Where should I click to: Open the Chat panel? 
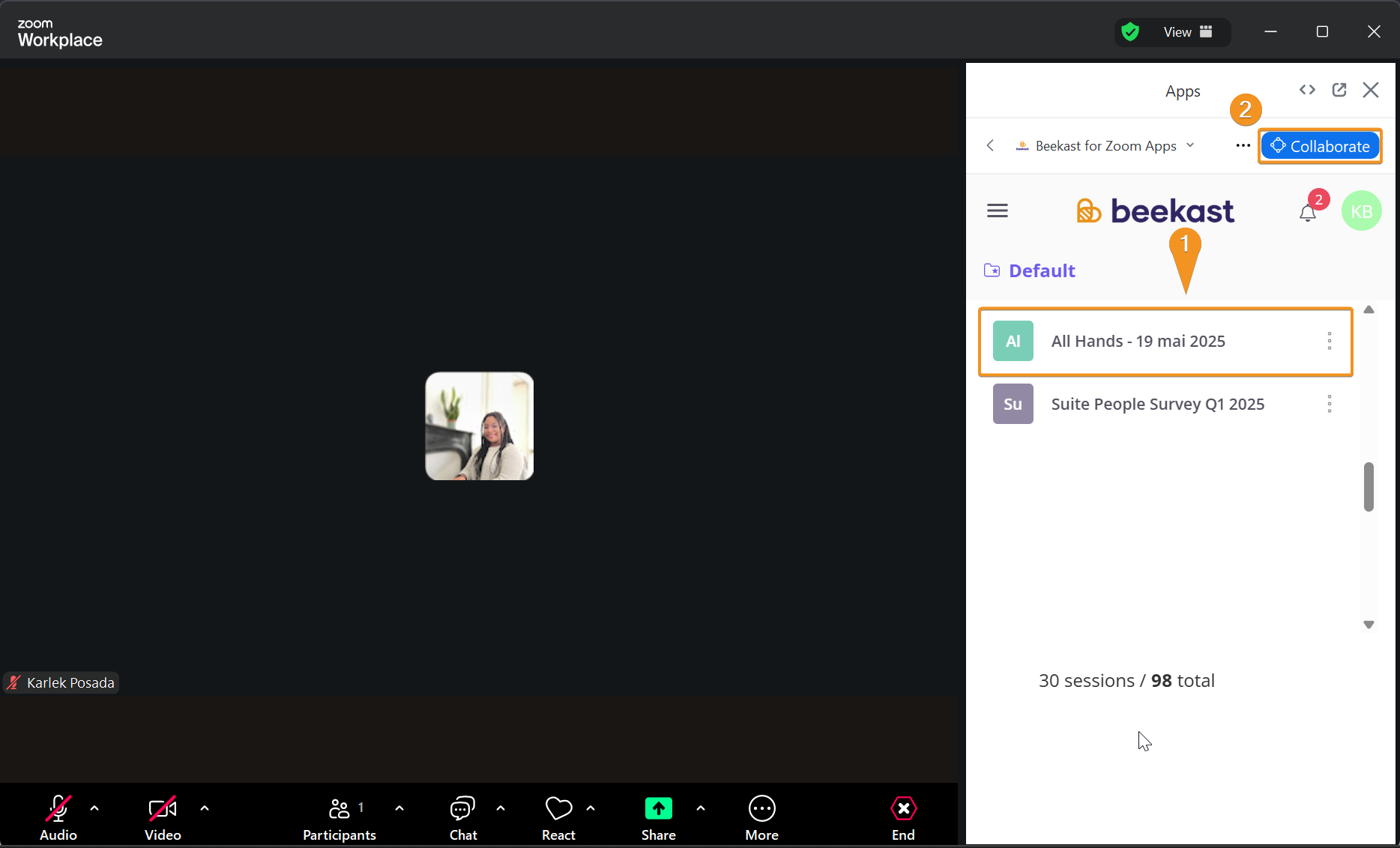462,817
